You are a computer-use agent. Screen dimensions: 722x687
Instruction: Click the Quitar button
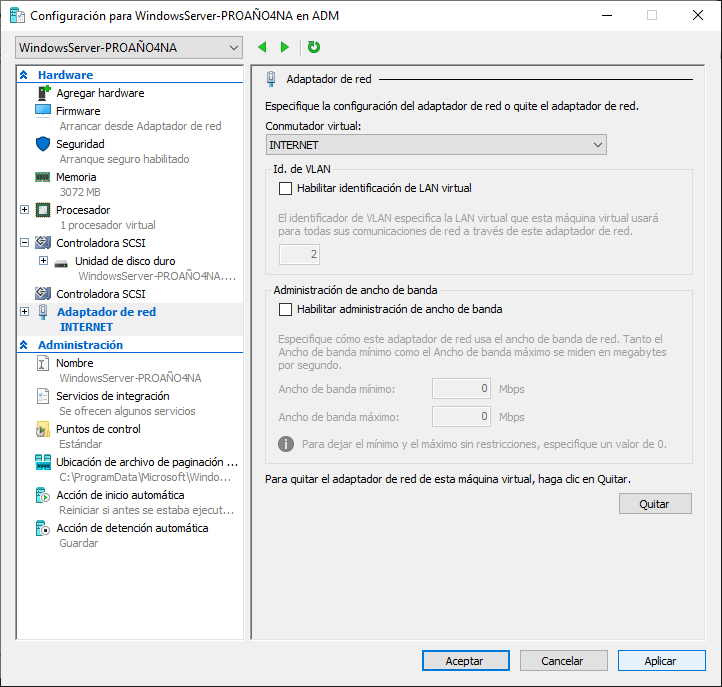(655, 504)
